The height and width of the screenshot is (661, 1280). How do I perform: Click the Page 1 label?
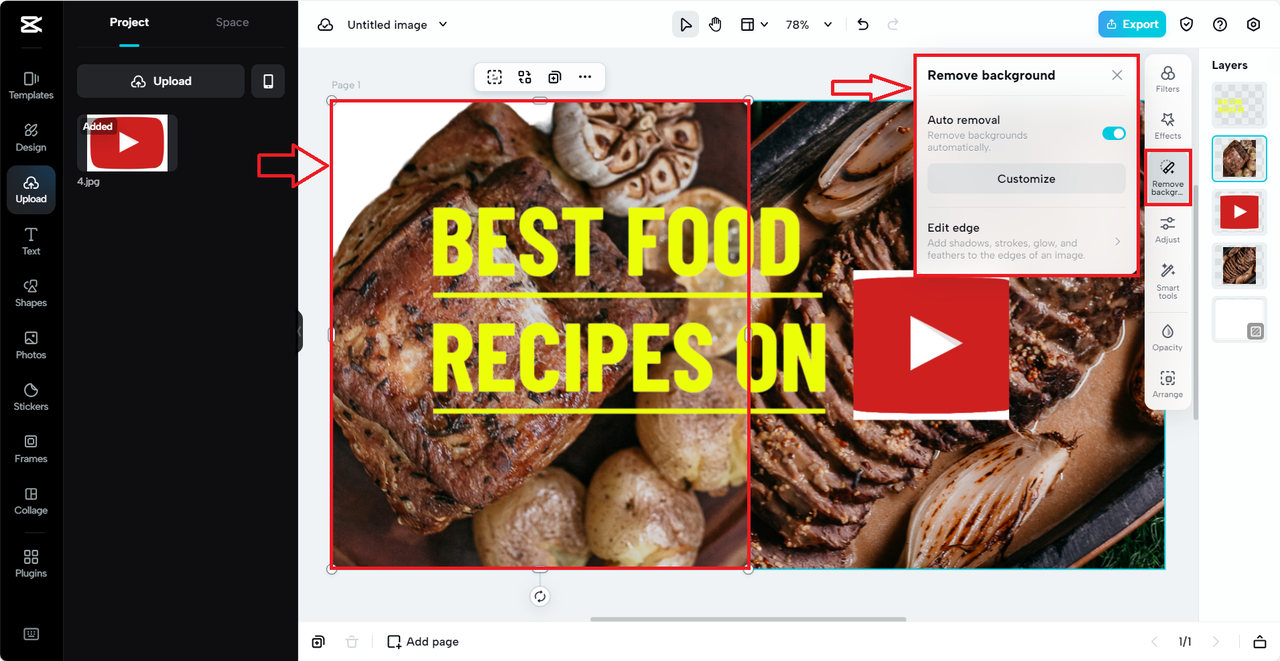[346, 85]
